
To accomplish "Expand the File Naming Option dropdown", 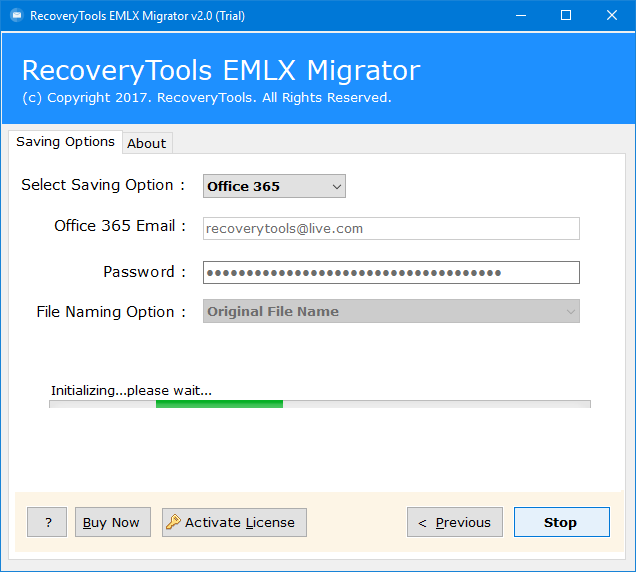I will [x=391, y=311].
